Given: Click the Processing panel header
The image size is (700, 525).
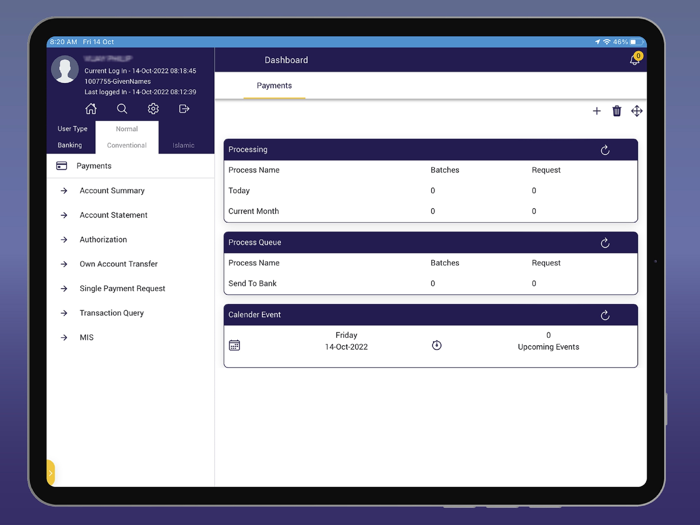Looking at the screenshot, I should 430,150.
